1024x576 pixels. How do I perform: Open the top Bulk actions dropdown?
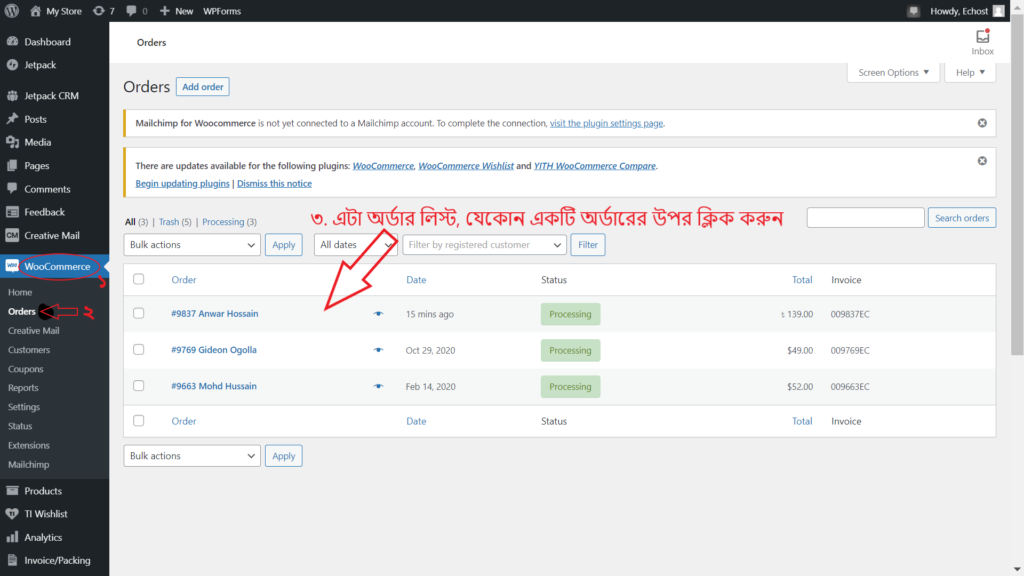pyautogui.click(x=192, y=245)
